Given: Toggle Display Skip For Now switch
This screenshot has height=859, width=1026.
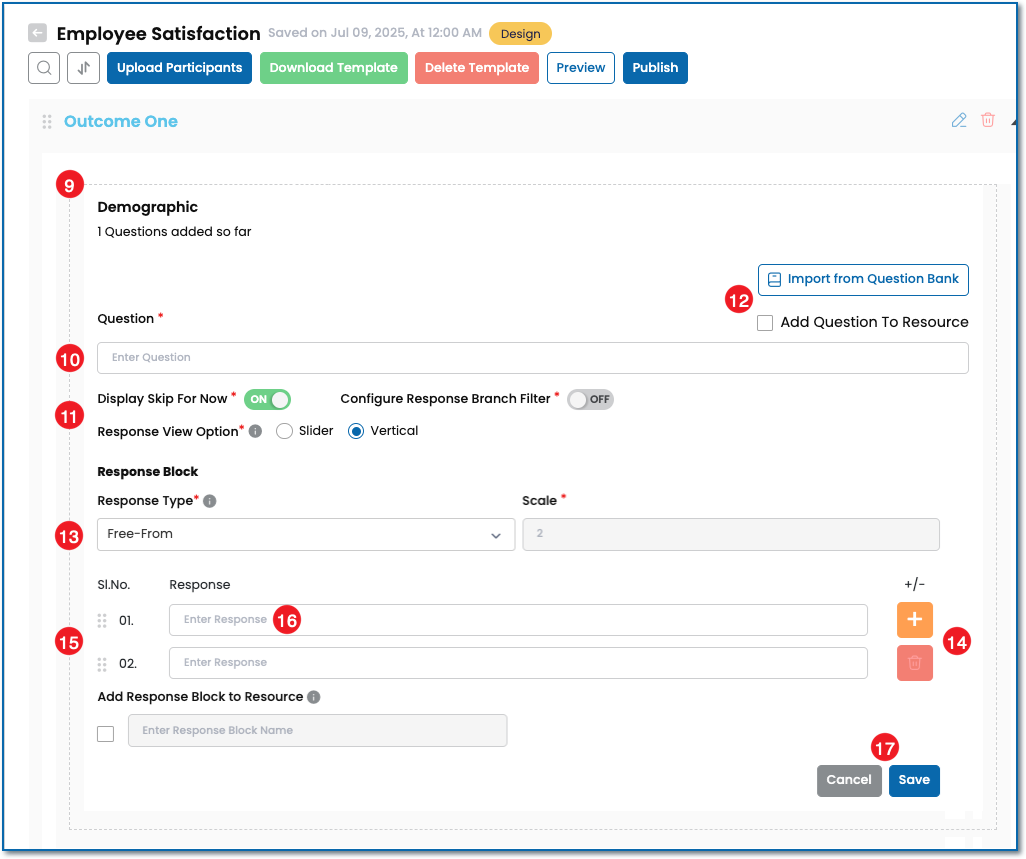Looking at the screenshot, I should (x=267, y=399).
